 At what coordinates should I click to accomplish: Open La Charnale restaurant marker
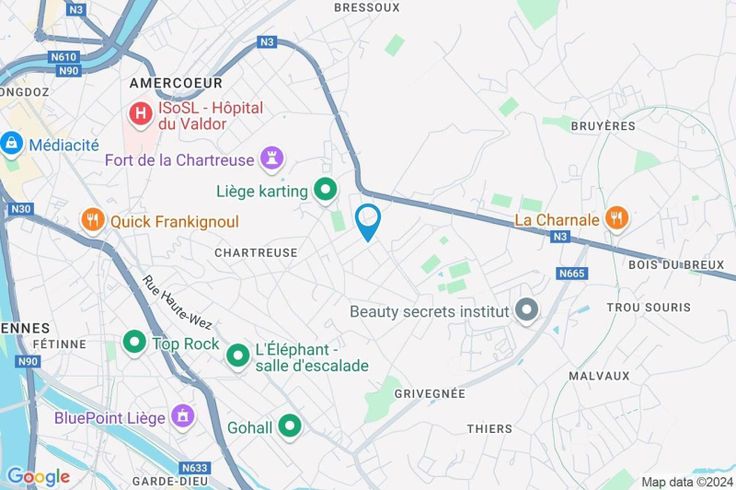(x=617, y=219)
